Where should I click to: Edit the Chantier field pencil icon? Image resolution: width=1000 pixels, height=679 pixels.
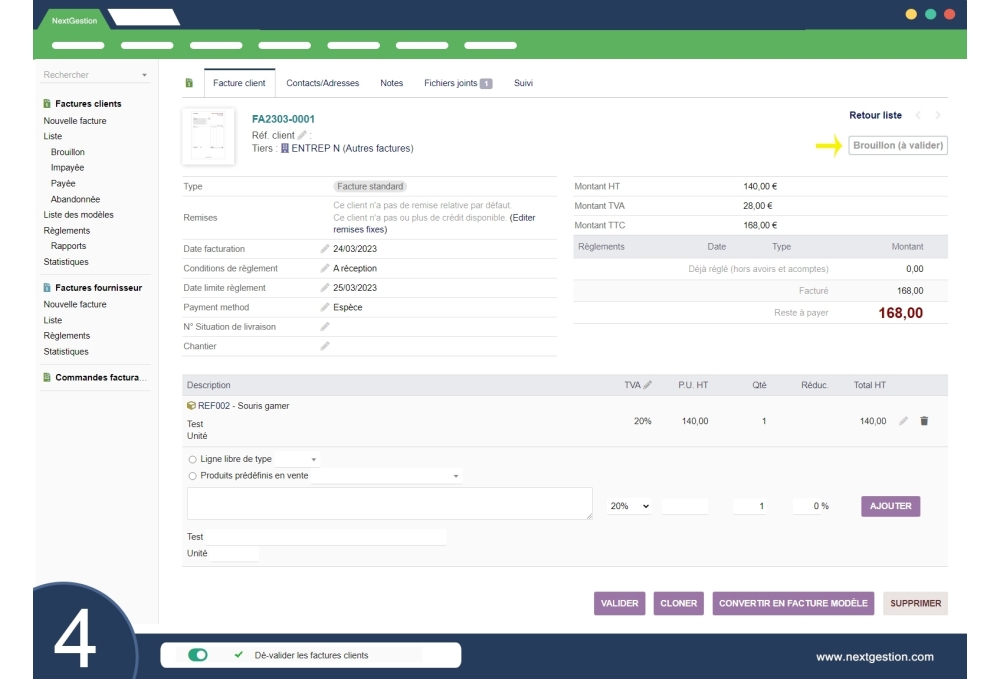(x=324, y=346)
